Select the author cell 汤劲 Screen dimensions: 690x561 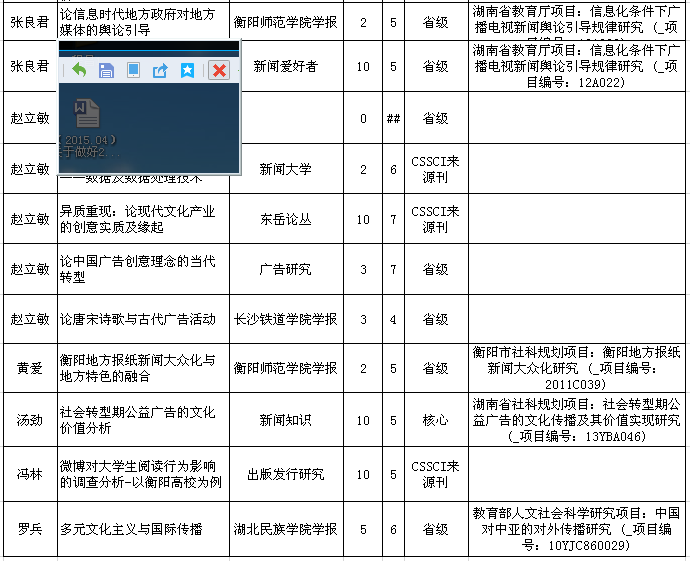point(29,420)
